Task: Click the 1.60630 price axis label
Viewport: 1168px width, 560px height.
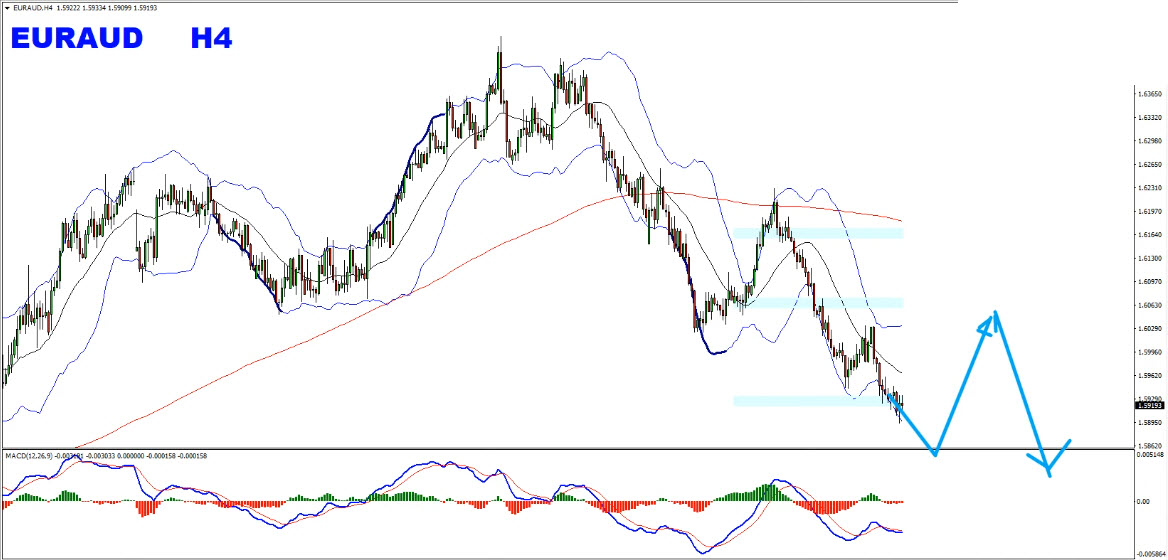Action: click(1150, 305)
